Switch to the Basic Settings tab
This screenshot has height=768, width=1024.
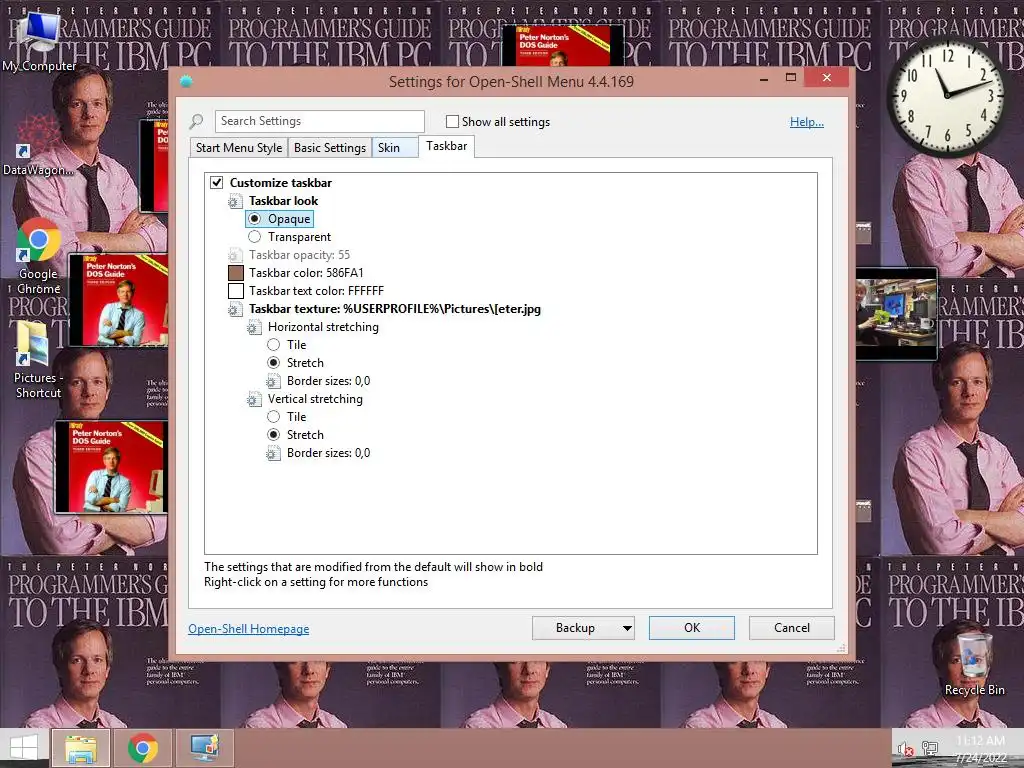coord(330,148)
